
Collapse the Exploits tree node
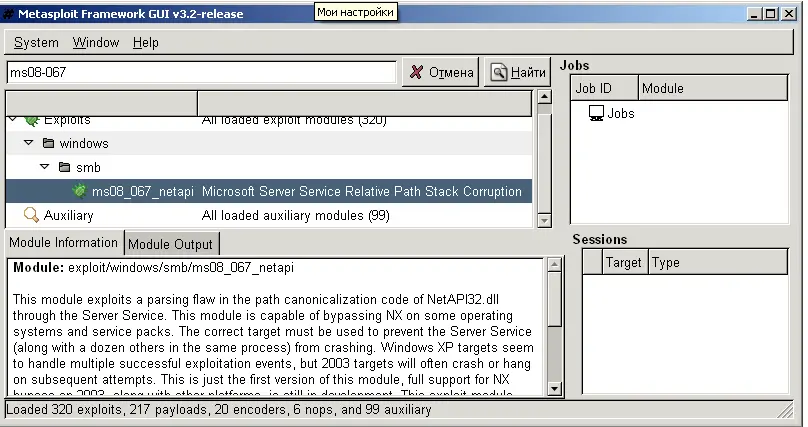coord(13,120)
